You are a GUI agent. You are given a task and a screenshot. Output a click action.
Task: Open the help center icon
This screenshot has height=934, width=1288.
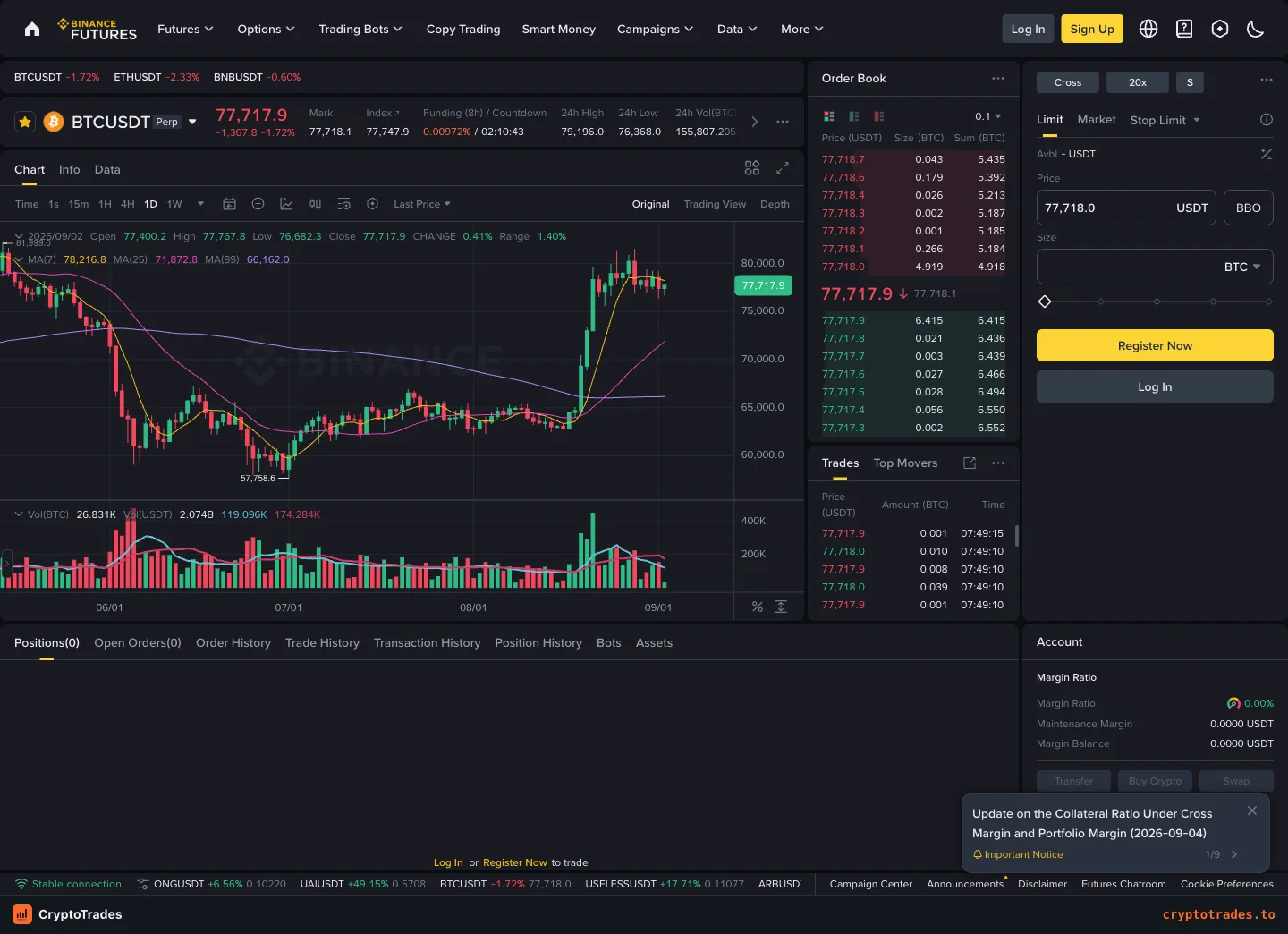point(1184,29)
